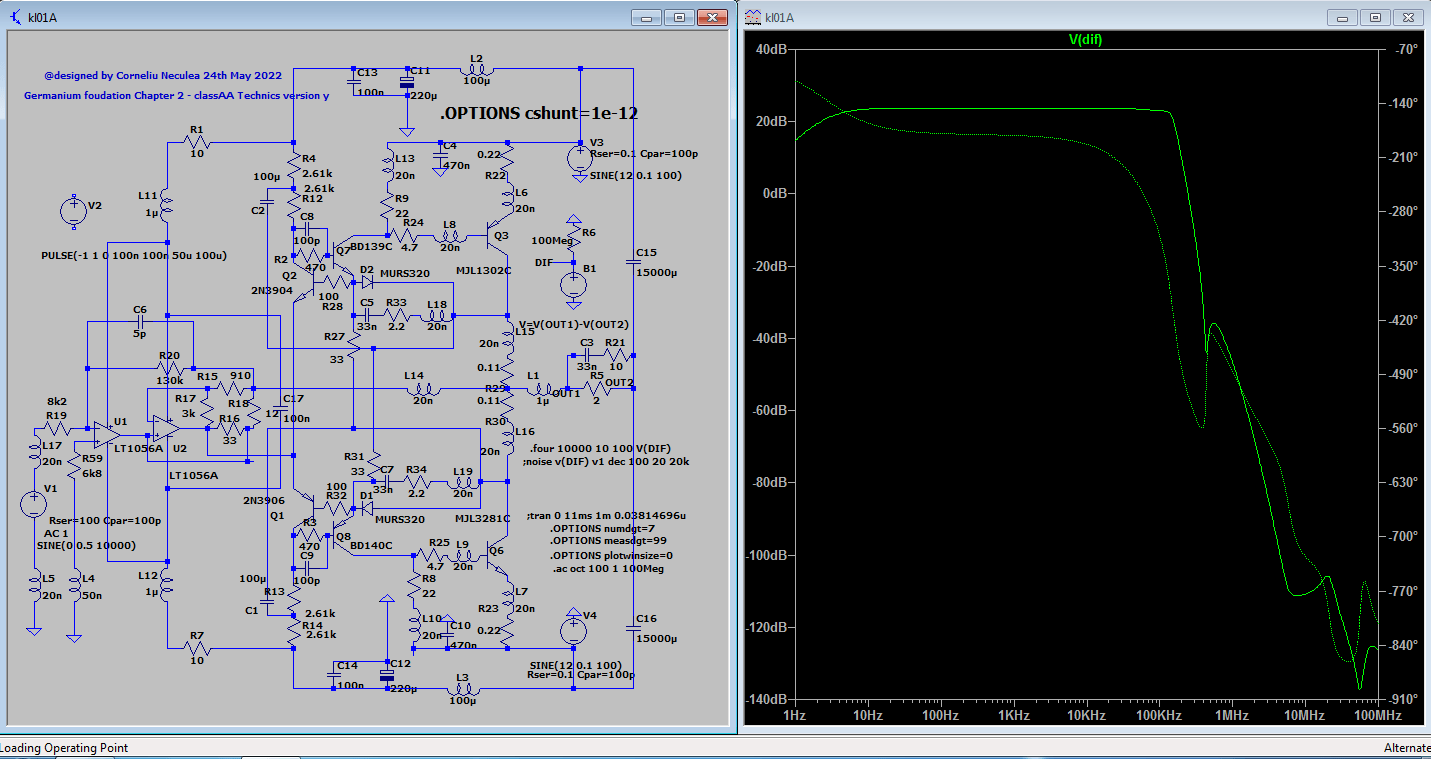Select resistor R1 symbol
The image size is (1431, 759).
click(196, 143)
